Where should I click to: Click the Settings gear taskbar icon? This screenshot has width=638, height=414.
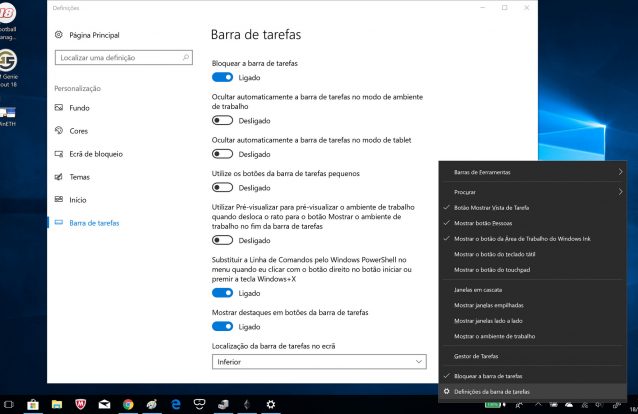click(x=270, y=404)
